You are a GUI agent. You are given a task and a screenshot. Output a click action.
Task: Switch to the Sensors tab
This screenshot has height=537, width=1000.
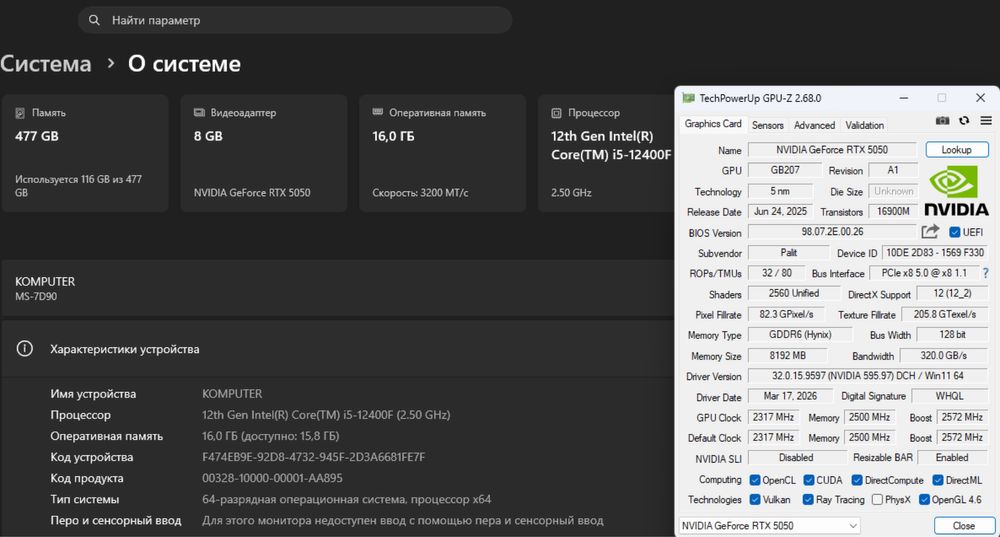click(767, 125)
